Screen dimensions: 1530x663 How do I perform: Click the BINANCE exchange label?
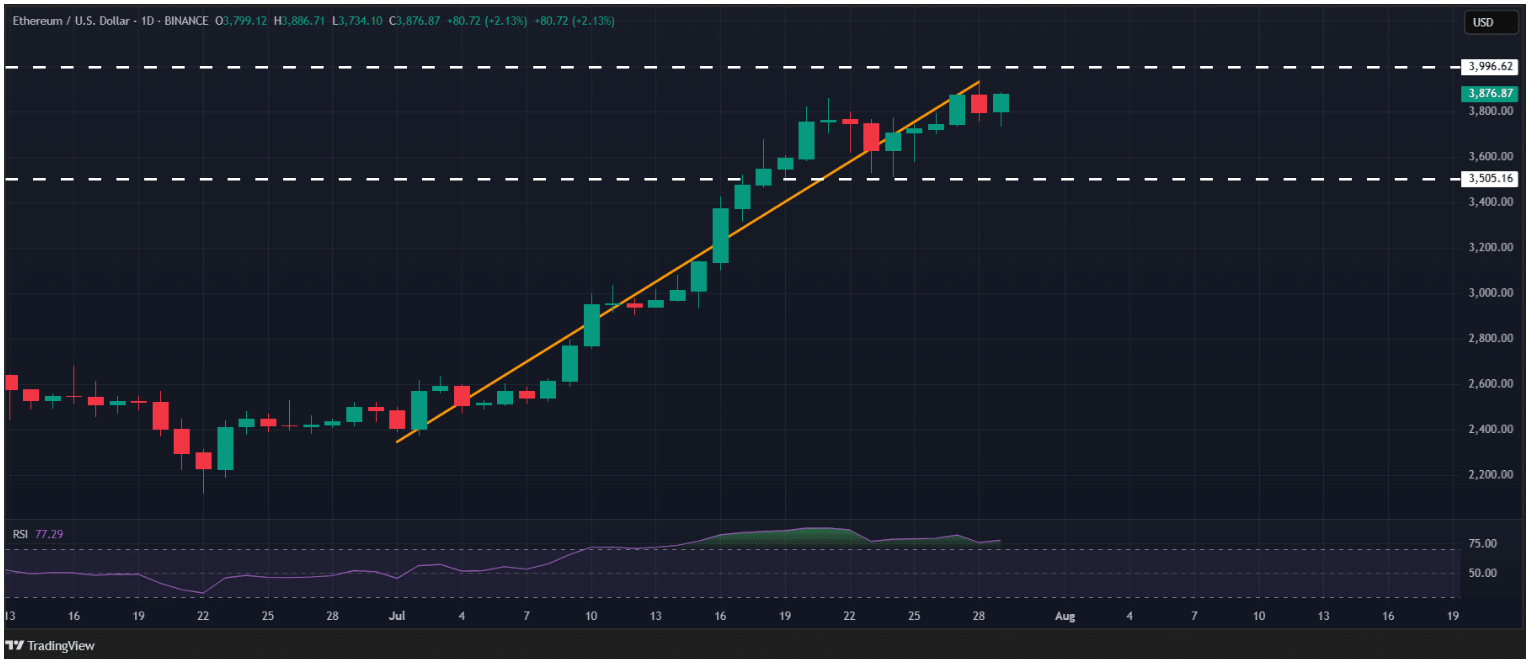185,21
